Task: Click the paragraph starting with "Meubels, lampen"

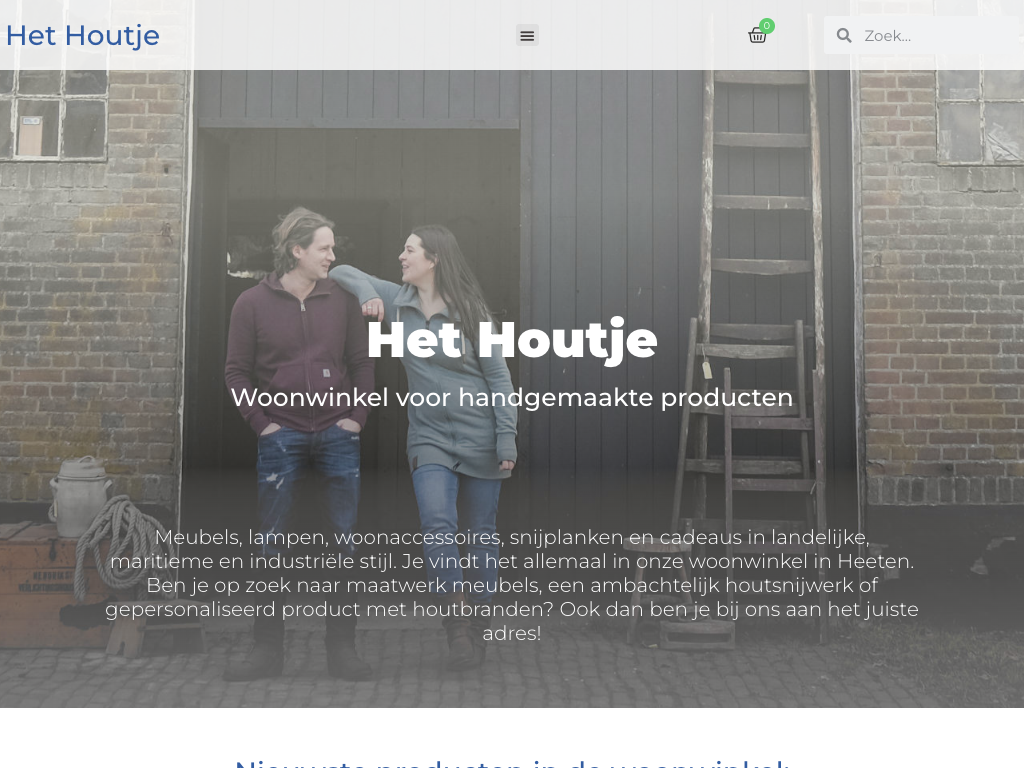Action: pos(511,585)
